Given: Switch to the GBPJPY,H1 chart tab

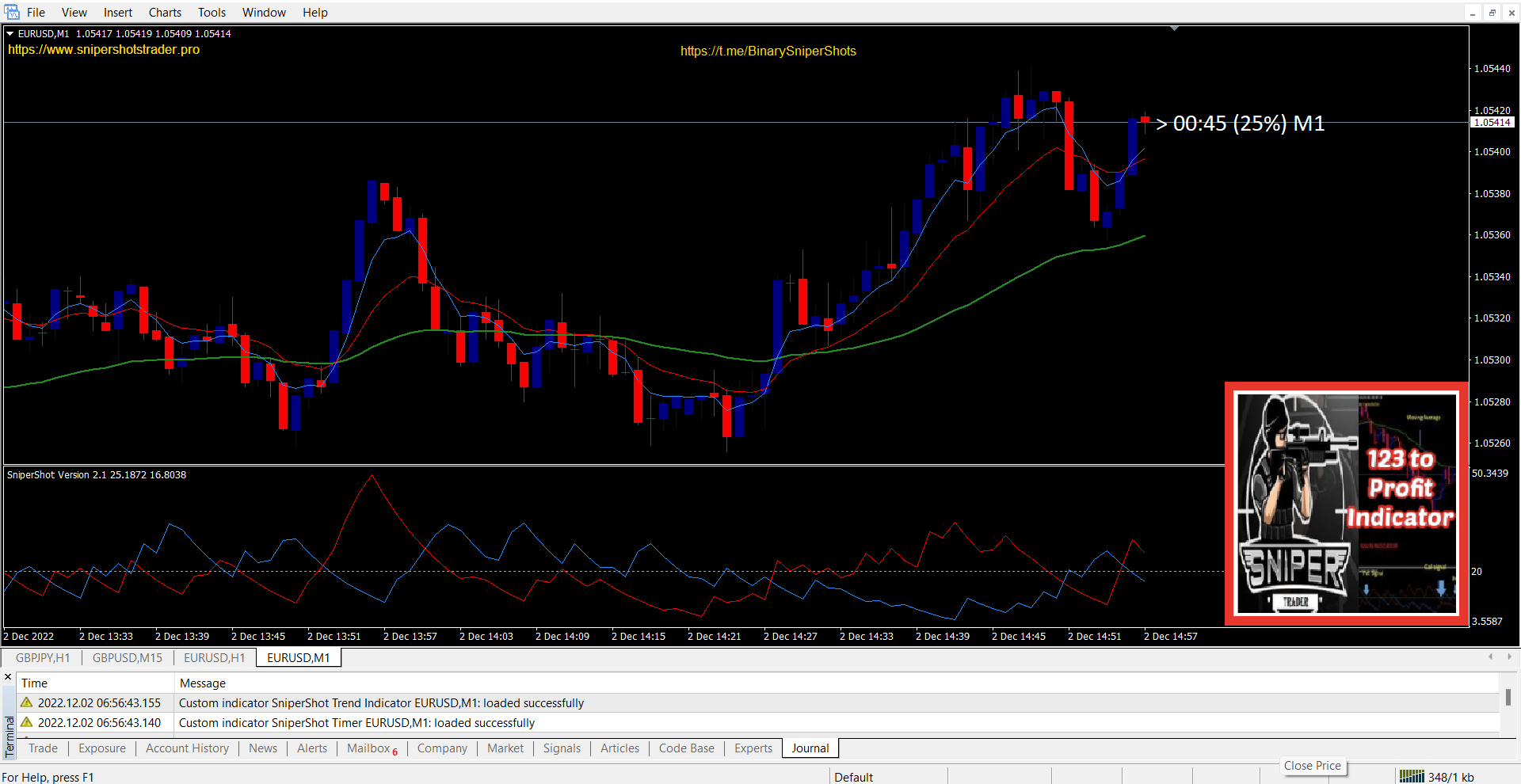Looking at the screenshot, I should click(43, 658).
